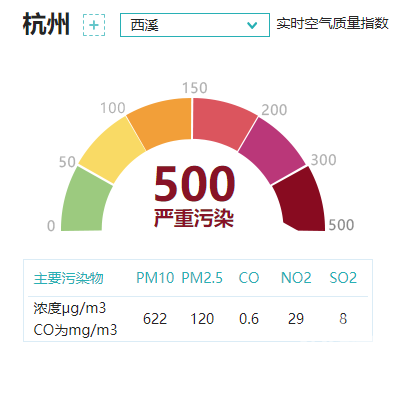
Task: Click the gauge tick label 150
Action: (x=195, y=88)
